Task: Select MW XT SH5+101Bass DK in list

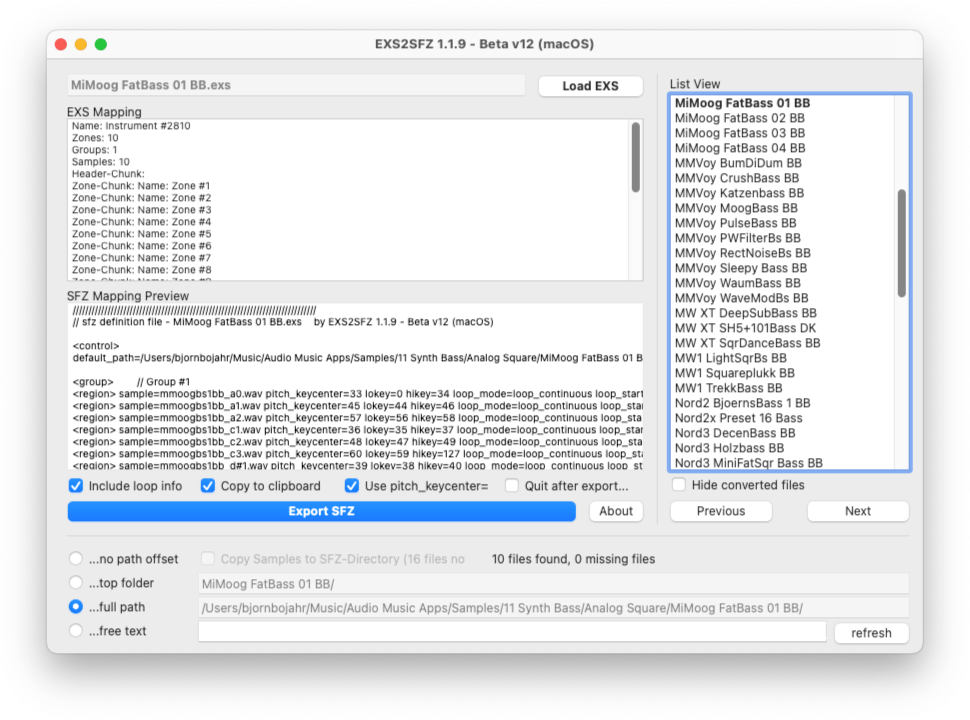Action: [745, 328]
